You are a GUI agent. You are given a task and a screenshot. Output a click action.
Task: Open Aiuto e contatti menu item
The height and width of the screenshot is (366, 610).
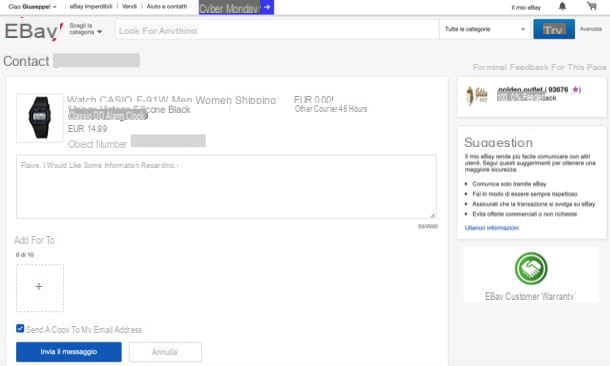pyautogui.click(x=167, y=7)
